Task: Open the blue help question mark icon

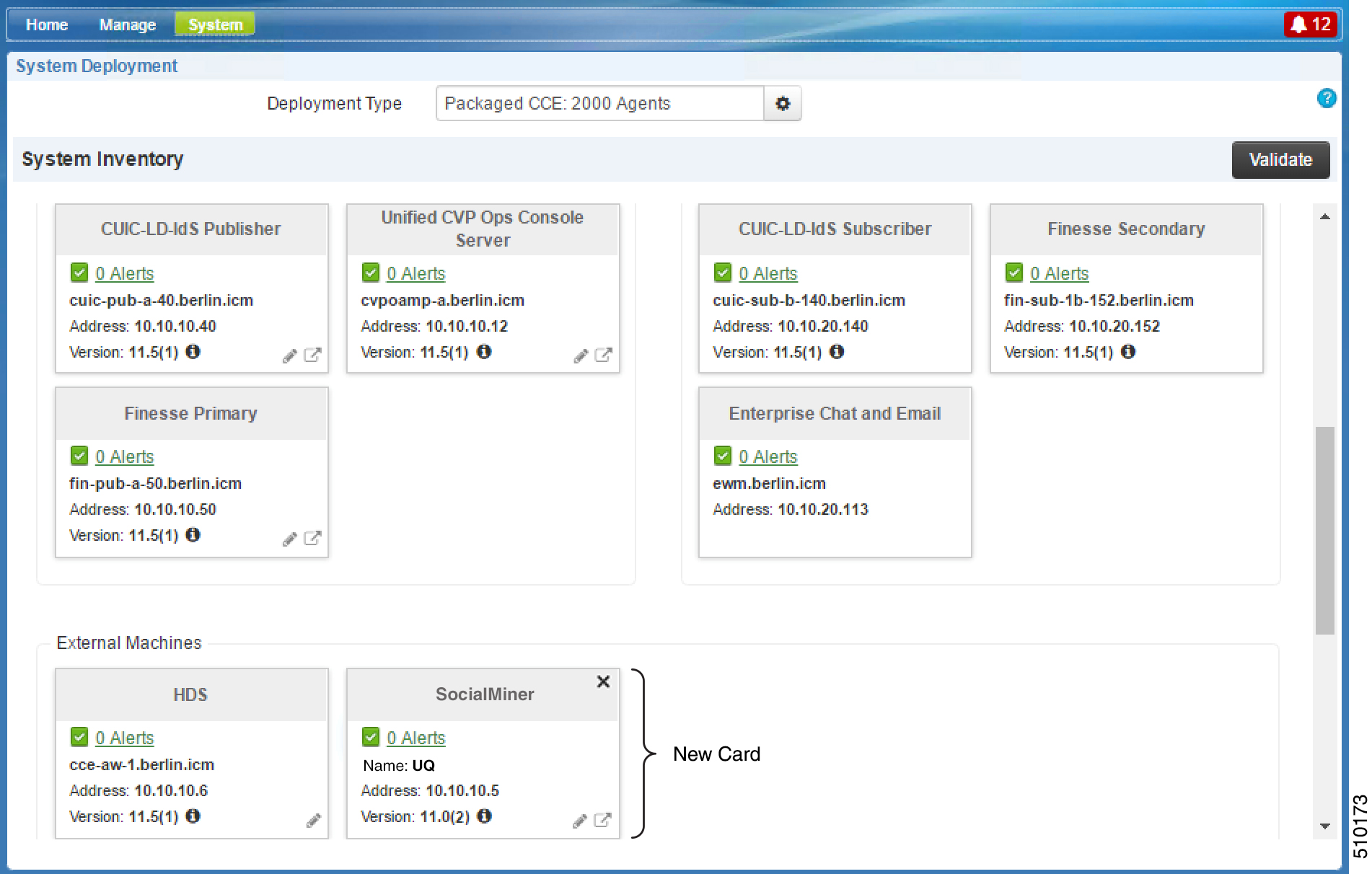Action: 1326,98
